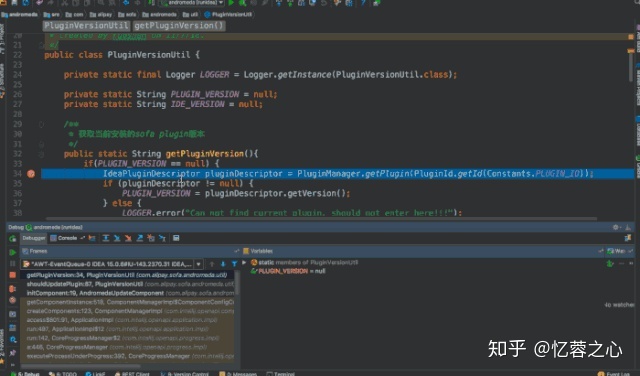
Task: Select the getComponentInstance:518 stack frame
Action: coord(127,302)
